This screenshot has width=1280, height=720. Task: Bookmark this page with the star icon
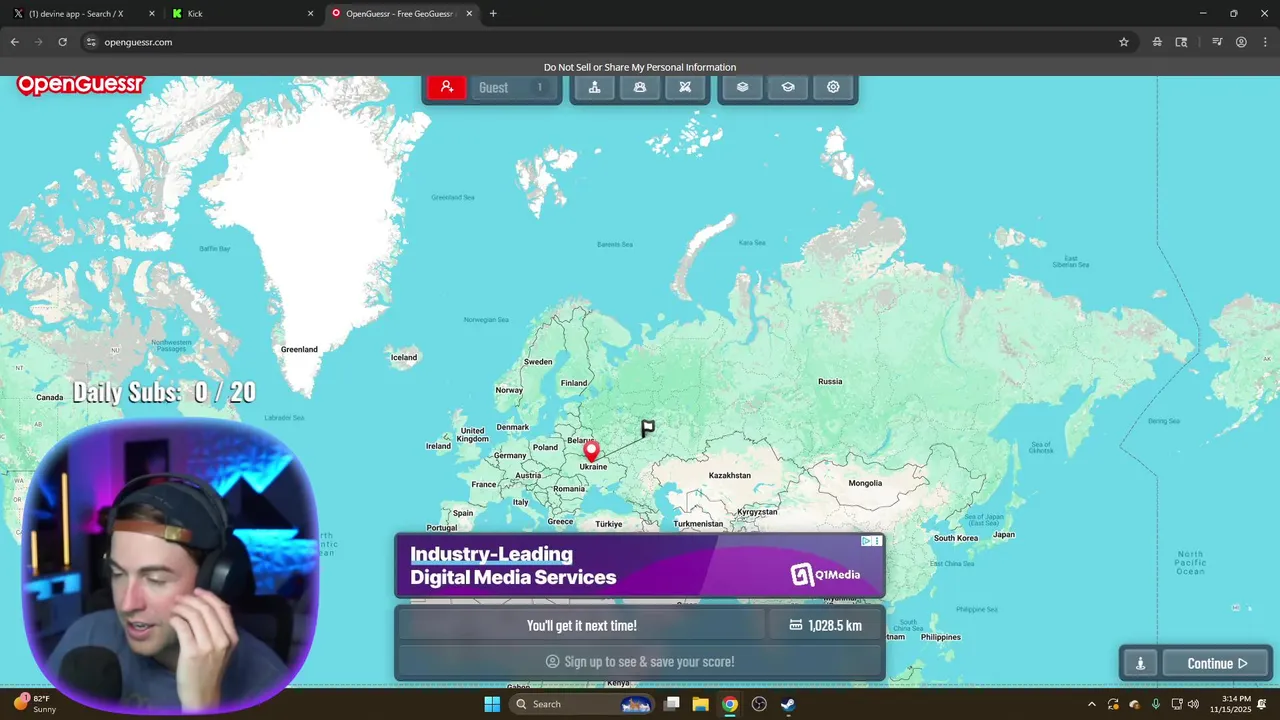point(1124,42)
